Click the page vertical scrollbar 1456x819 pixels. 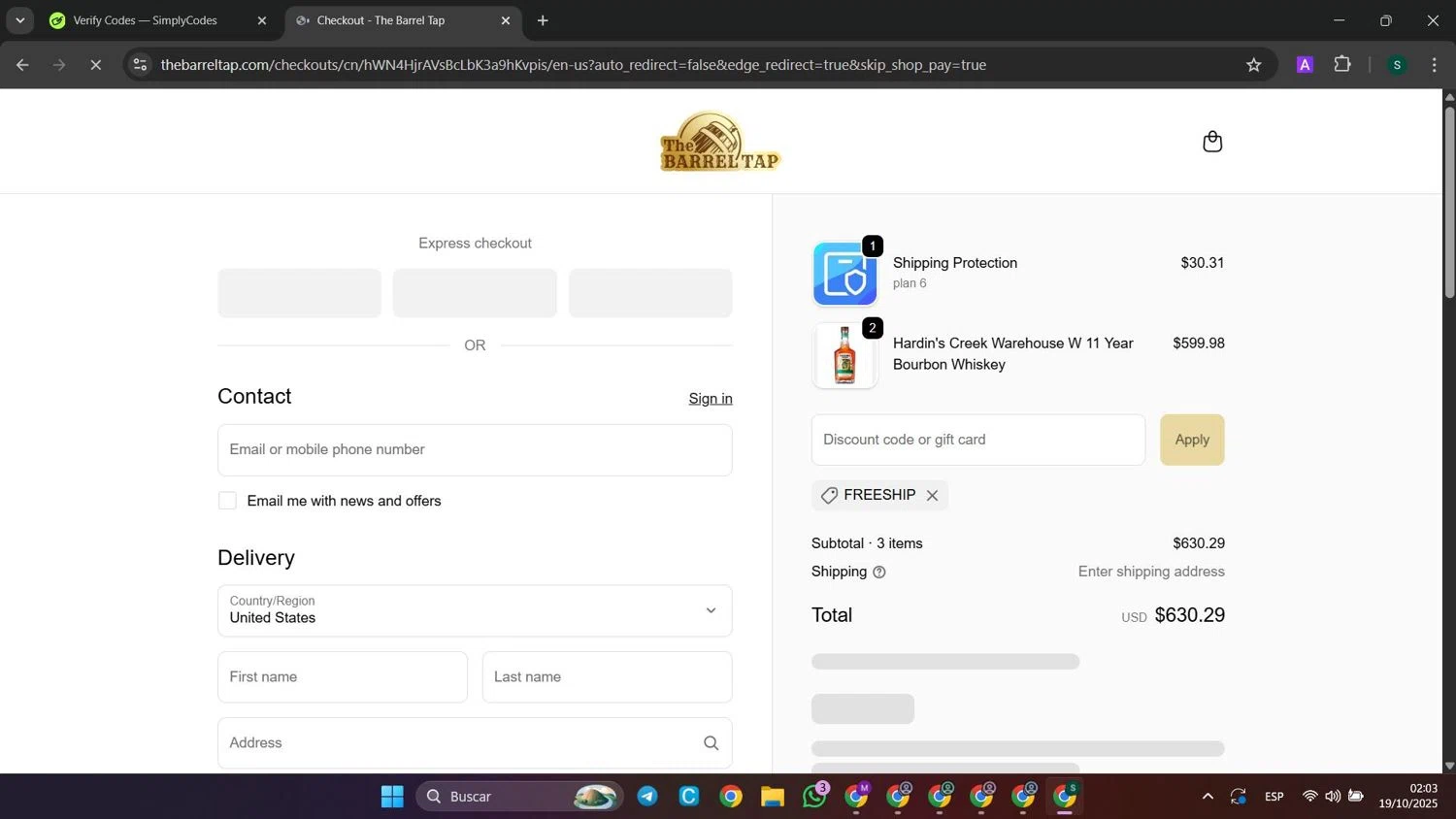click(x=1449, y=204)
